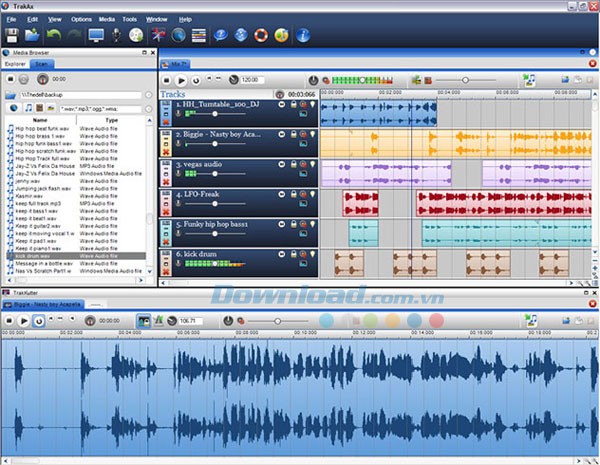Switch to the Explorer tab in Media Browser
This screenshot has height=465, width=600.
[x=15, y=63]
